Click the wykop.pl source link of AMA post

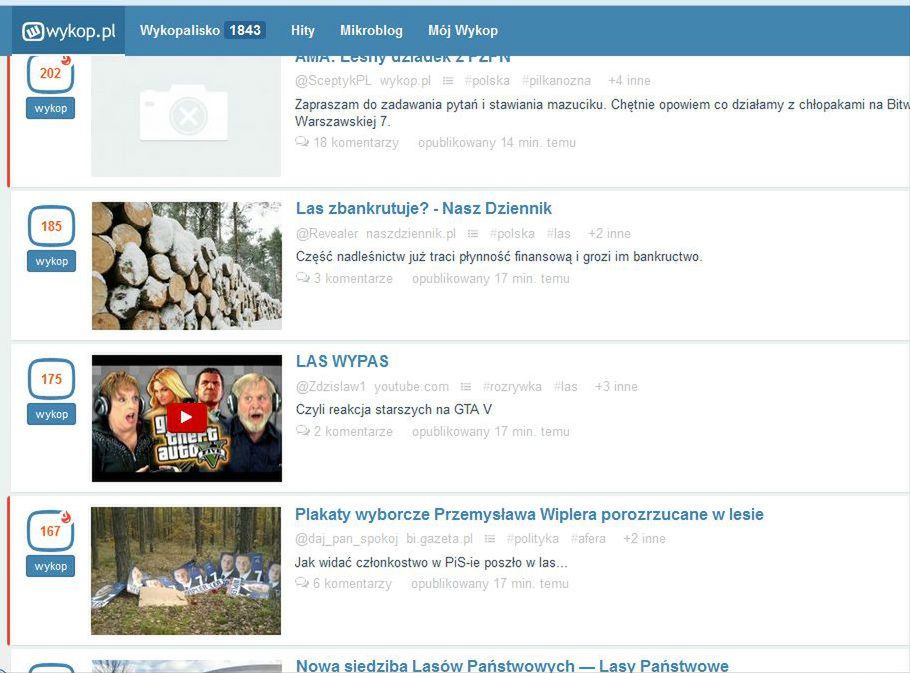pyautogui.click(x=405, y=81)
